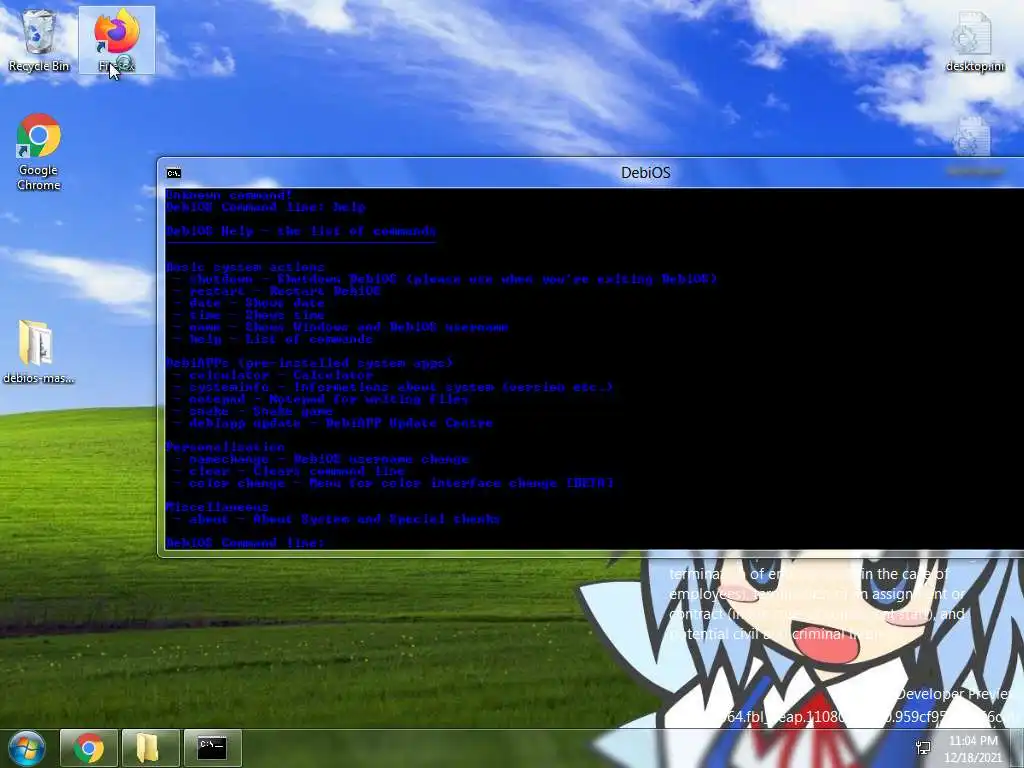
Task: Click 'systeminfo - Informations about system' line
Action: [x=393, y=387]
